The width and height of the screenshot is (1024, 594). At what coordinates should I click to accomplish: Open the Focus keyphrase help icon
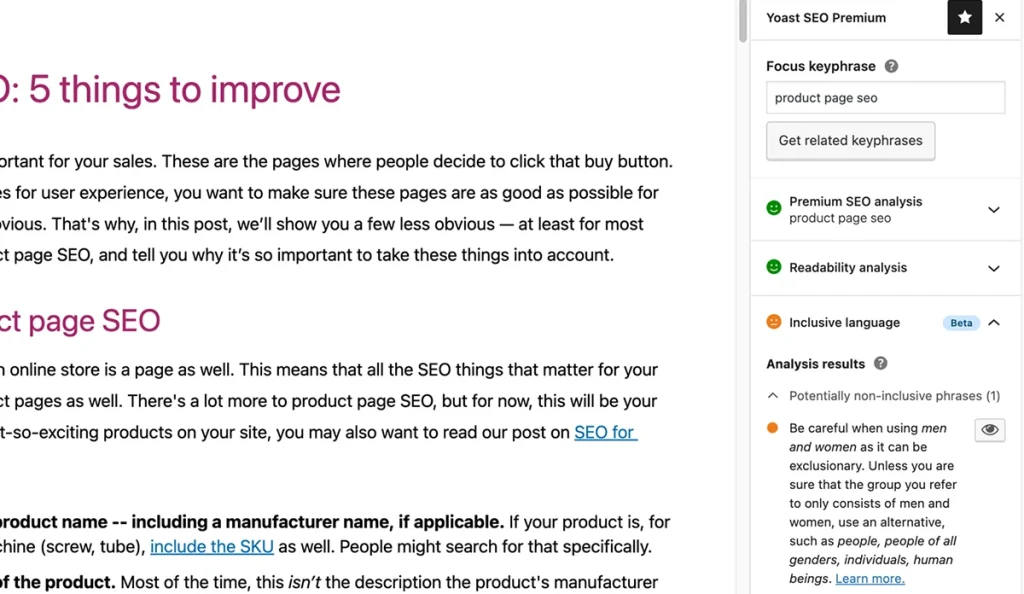891,66
